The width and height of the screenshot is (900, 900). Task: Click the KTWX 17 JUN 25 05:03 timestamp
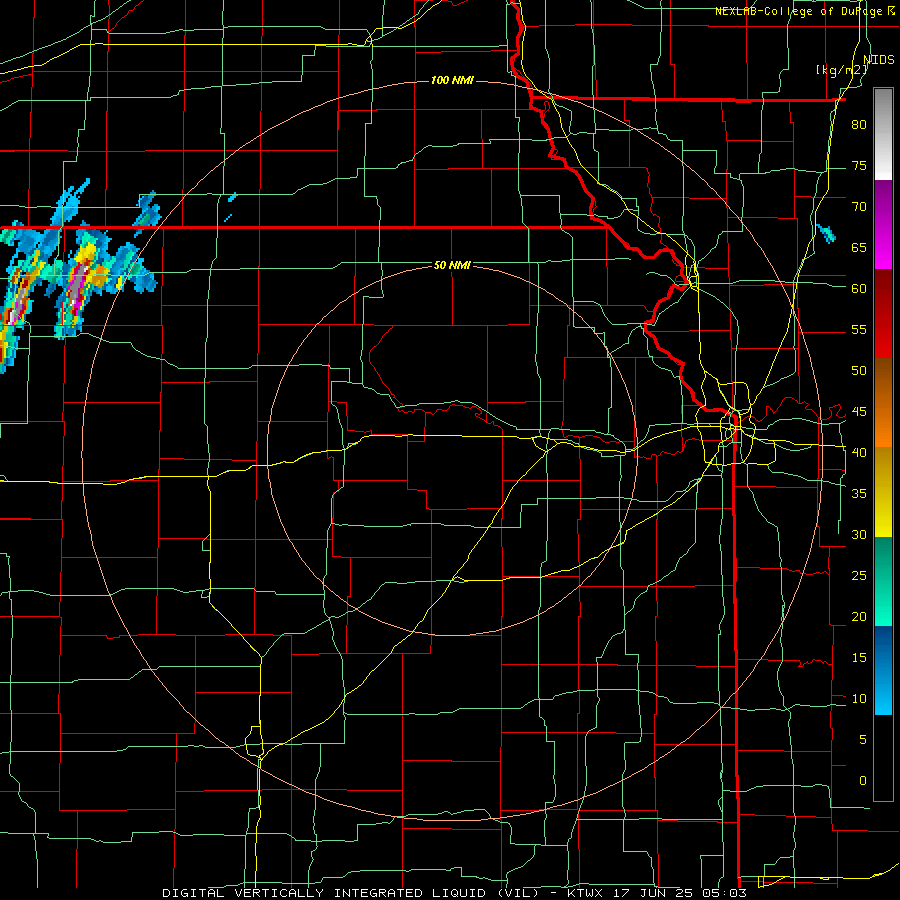pyautogui.click(x=657, y=893)
